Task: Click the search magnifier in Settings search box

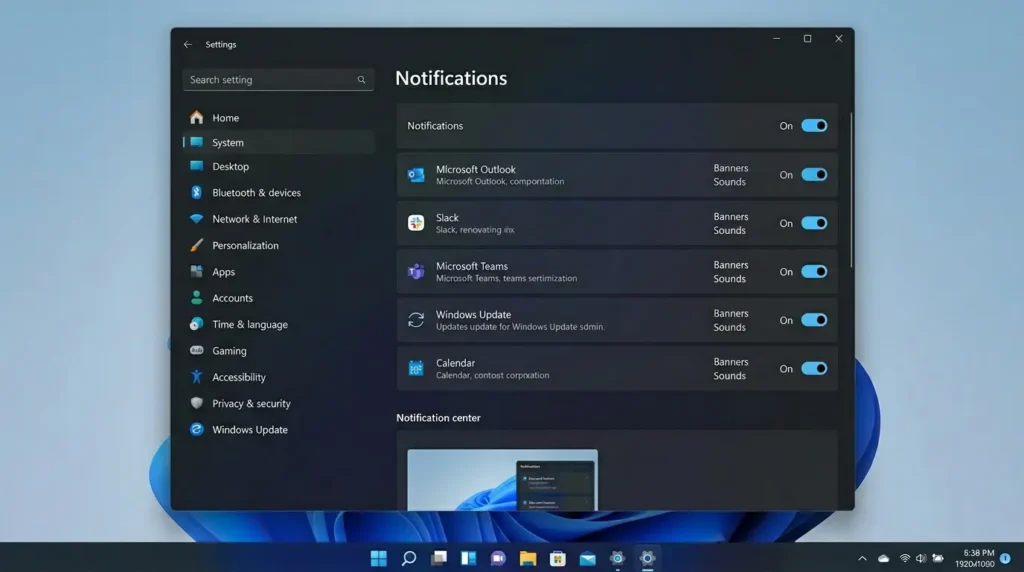Action: pos(361,80)
